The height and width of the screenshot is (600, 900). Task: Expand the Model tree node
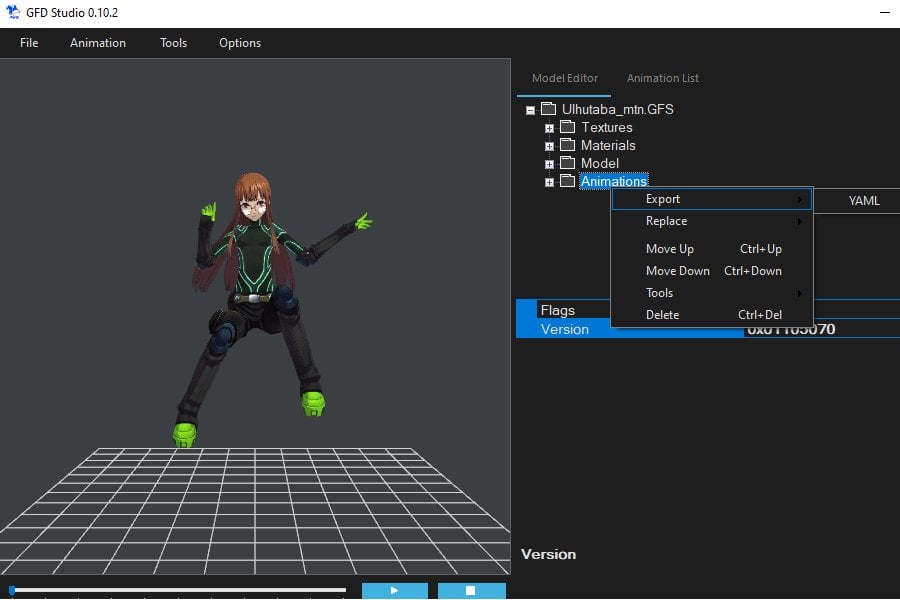click(x=549, y=164)
